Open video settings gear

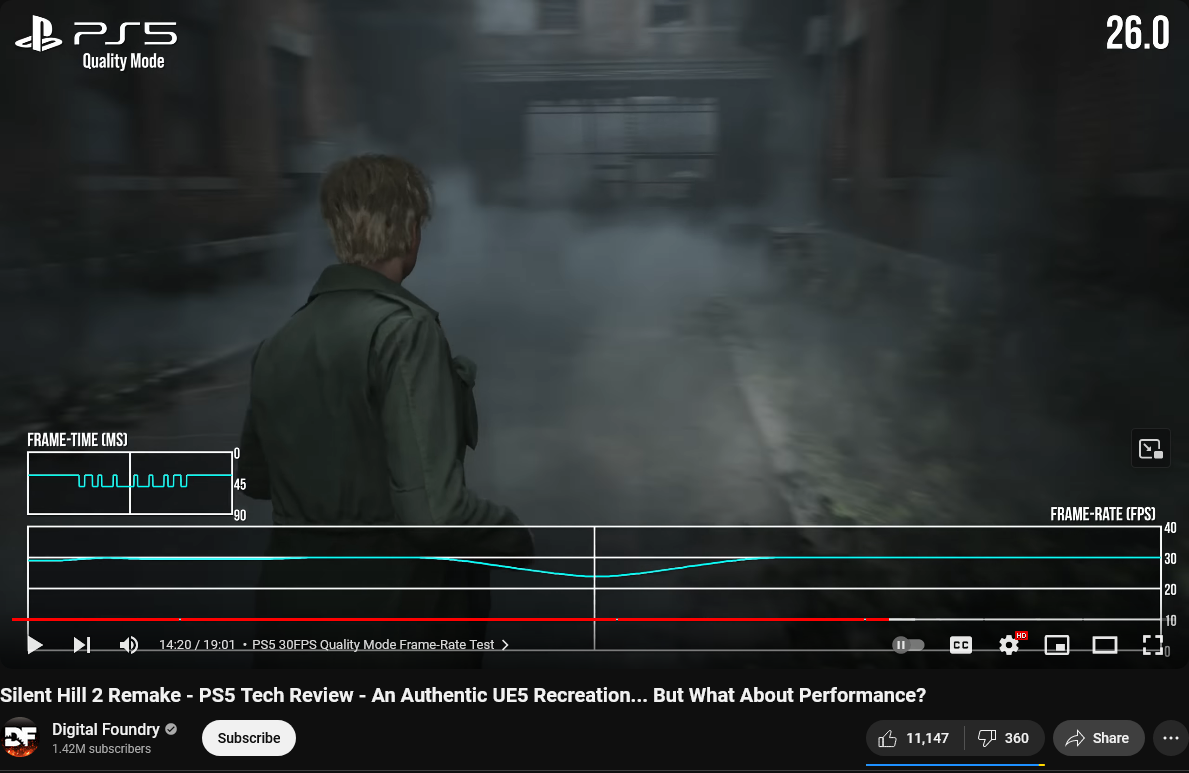tap(1009, 645)
